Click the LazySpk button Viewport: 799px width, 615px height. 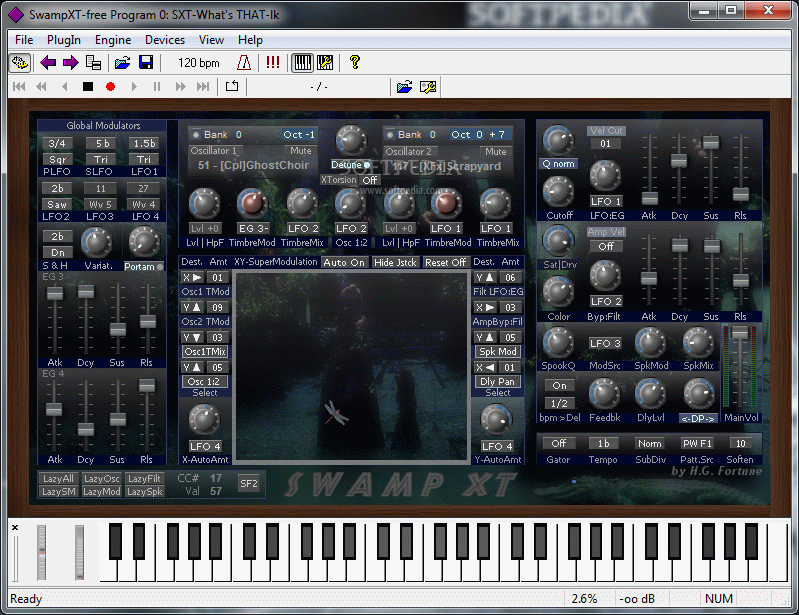[144, 491]
